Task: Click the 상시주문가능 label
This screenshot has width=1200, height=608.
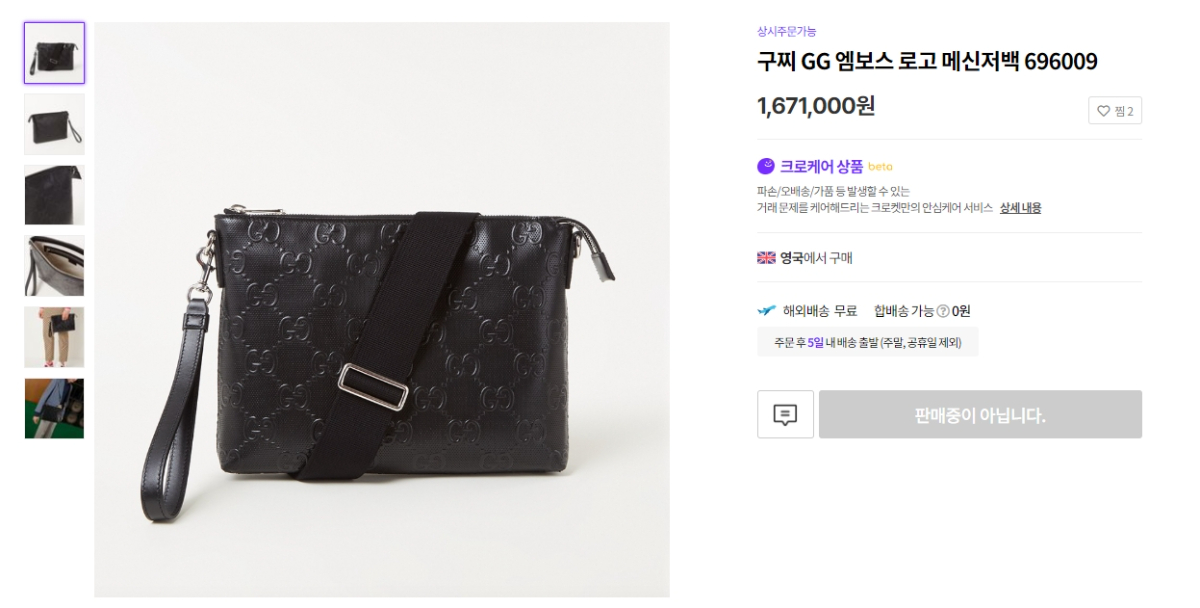Action: (x=787, y=31)
